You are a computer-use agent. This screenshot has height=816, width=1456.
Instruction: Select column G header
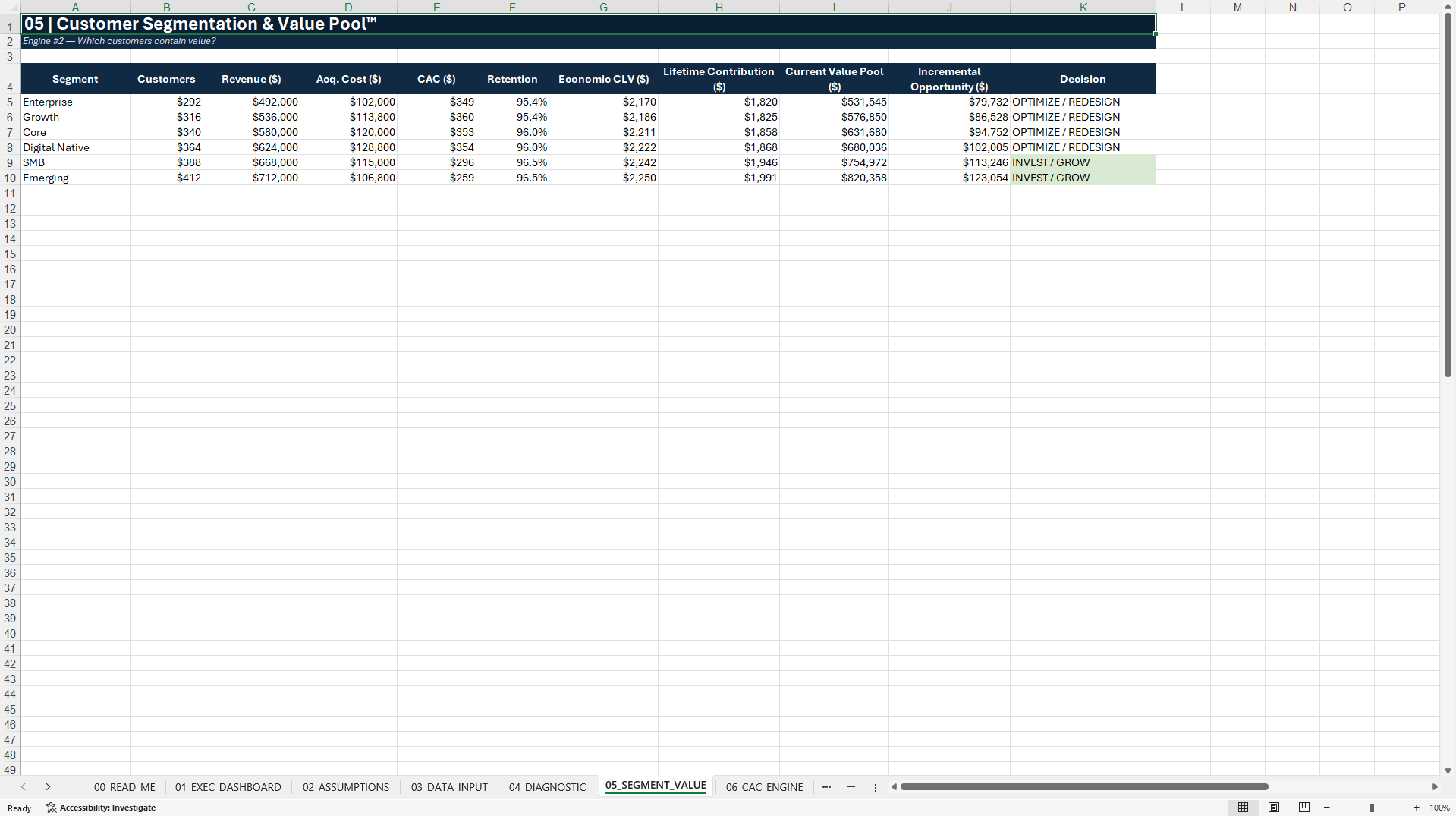(x=603, y=7)
